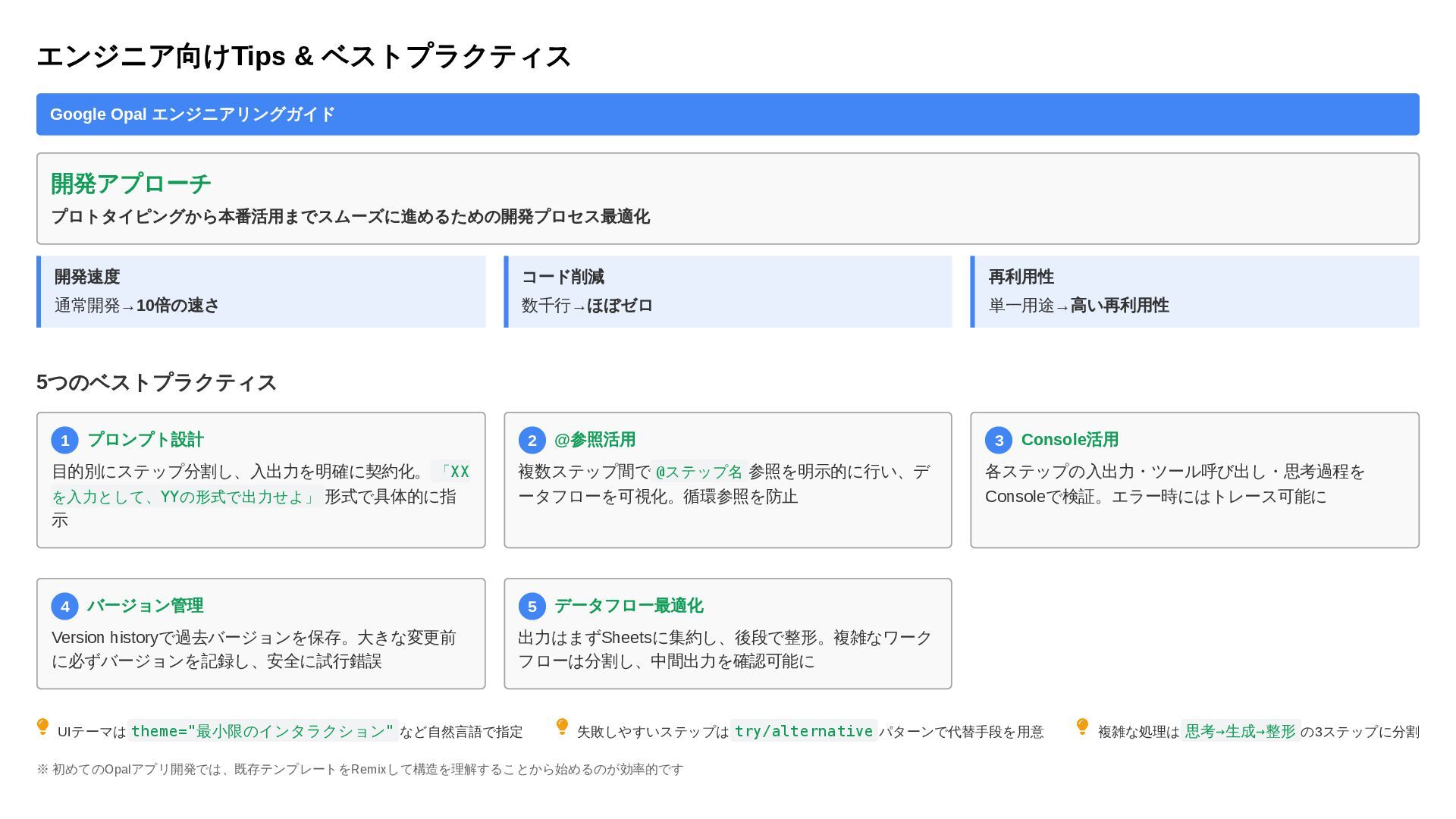Click the バージョン管理 card title

coord(145,606)
